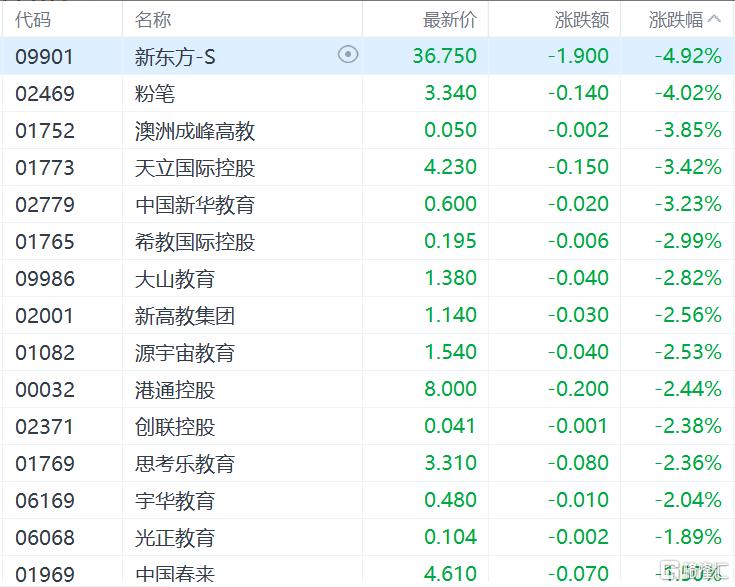Screen dimensions: 735x587
Task: Click percentage -2.53%
Action: 688,352
